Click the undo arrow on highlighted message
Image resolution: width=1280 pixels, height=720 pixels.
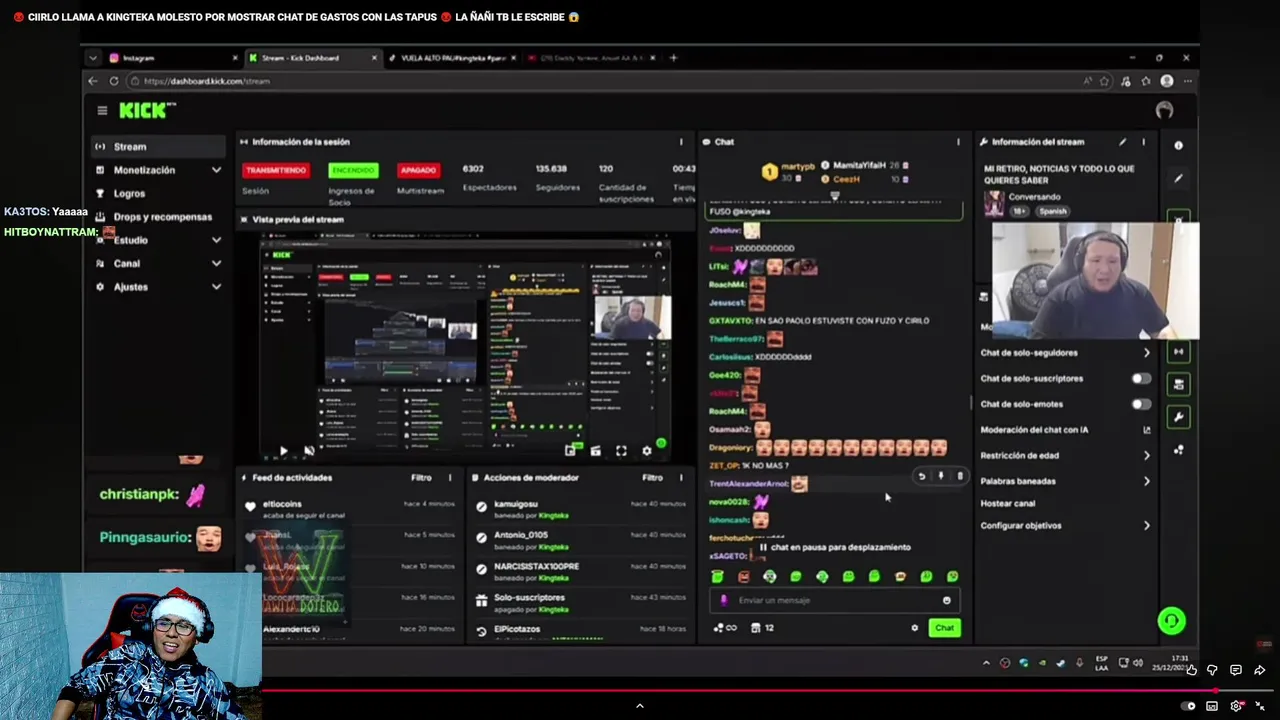point(922,476)
